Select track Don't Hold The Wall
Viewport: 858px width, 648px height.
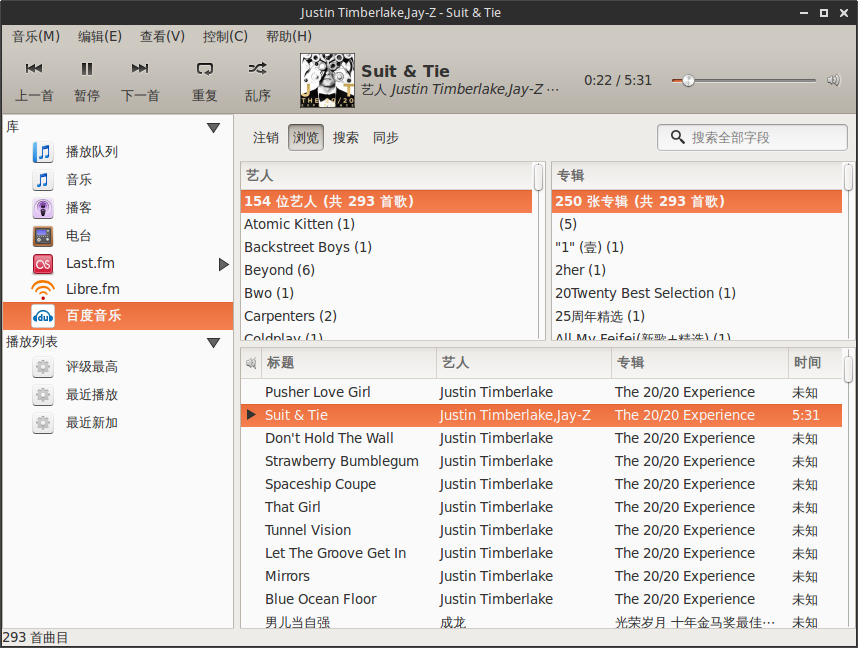[x=541, y=438]
